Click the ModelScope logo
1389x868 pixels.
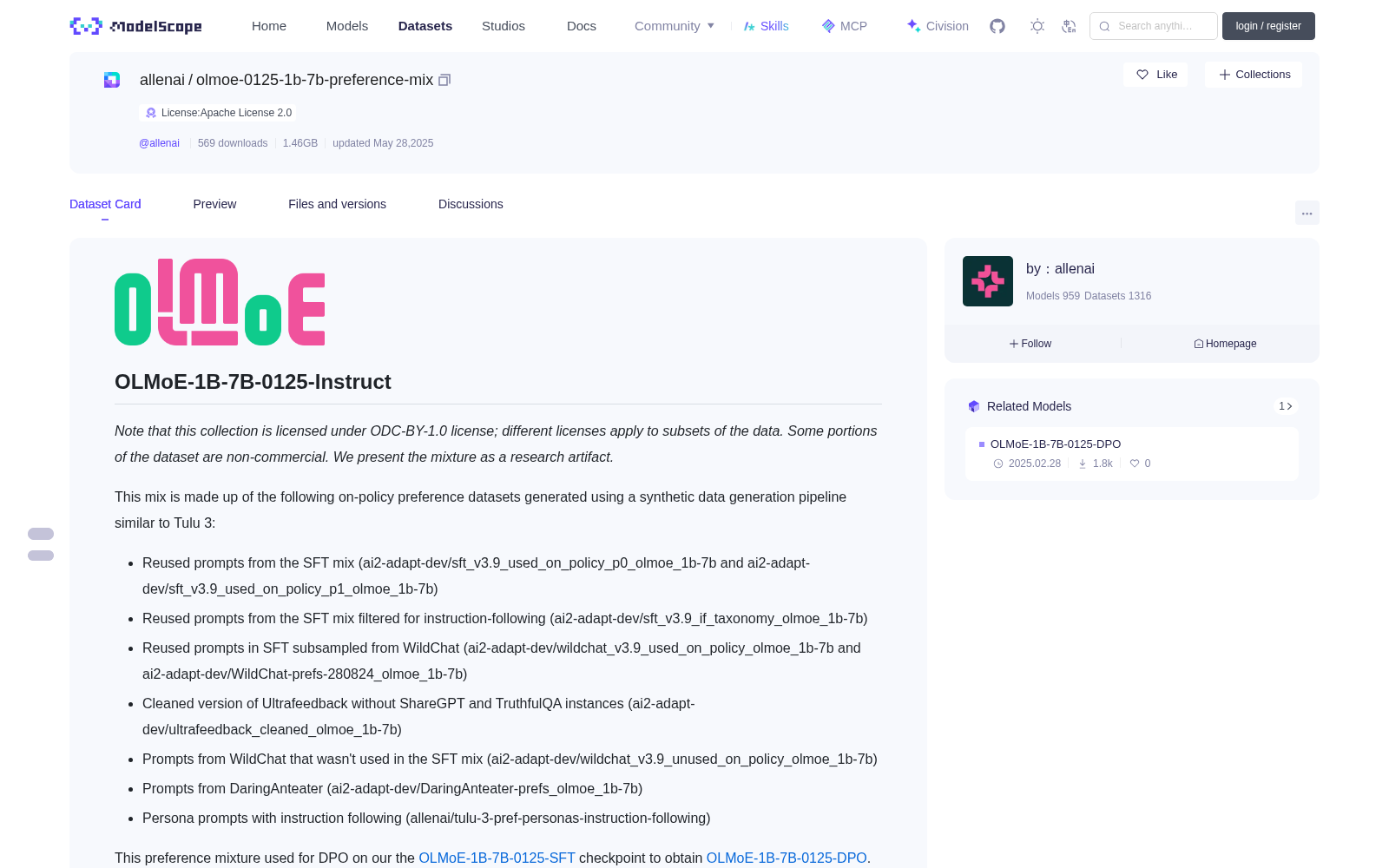[x=135, y=26]
